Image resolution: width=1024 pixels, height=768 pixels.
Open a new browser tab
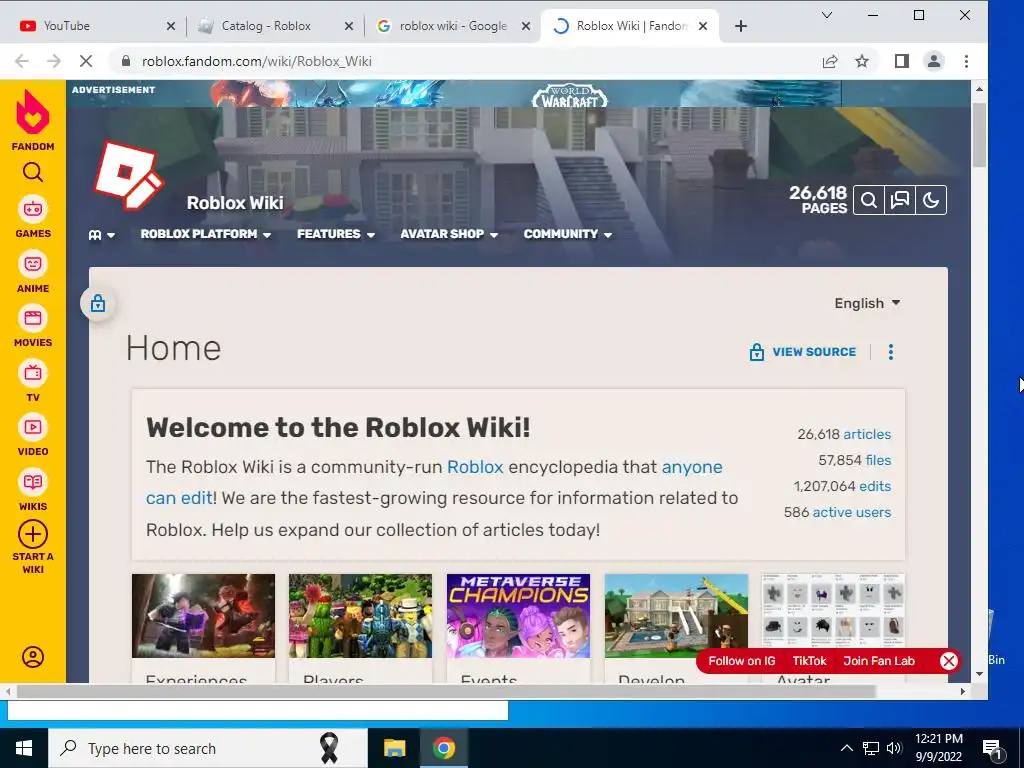(741, 26)
